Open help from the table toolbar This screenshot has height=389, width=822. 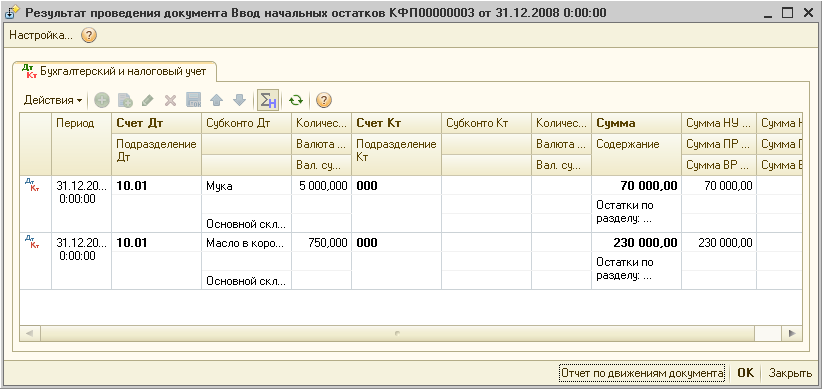coord(325,100)
